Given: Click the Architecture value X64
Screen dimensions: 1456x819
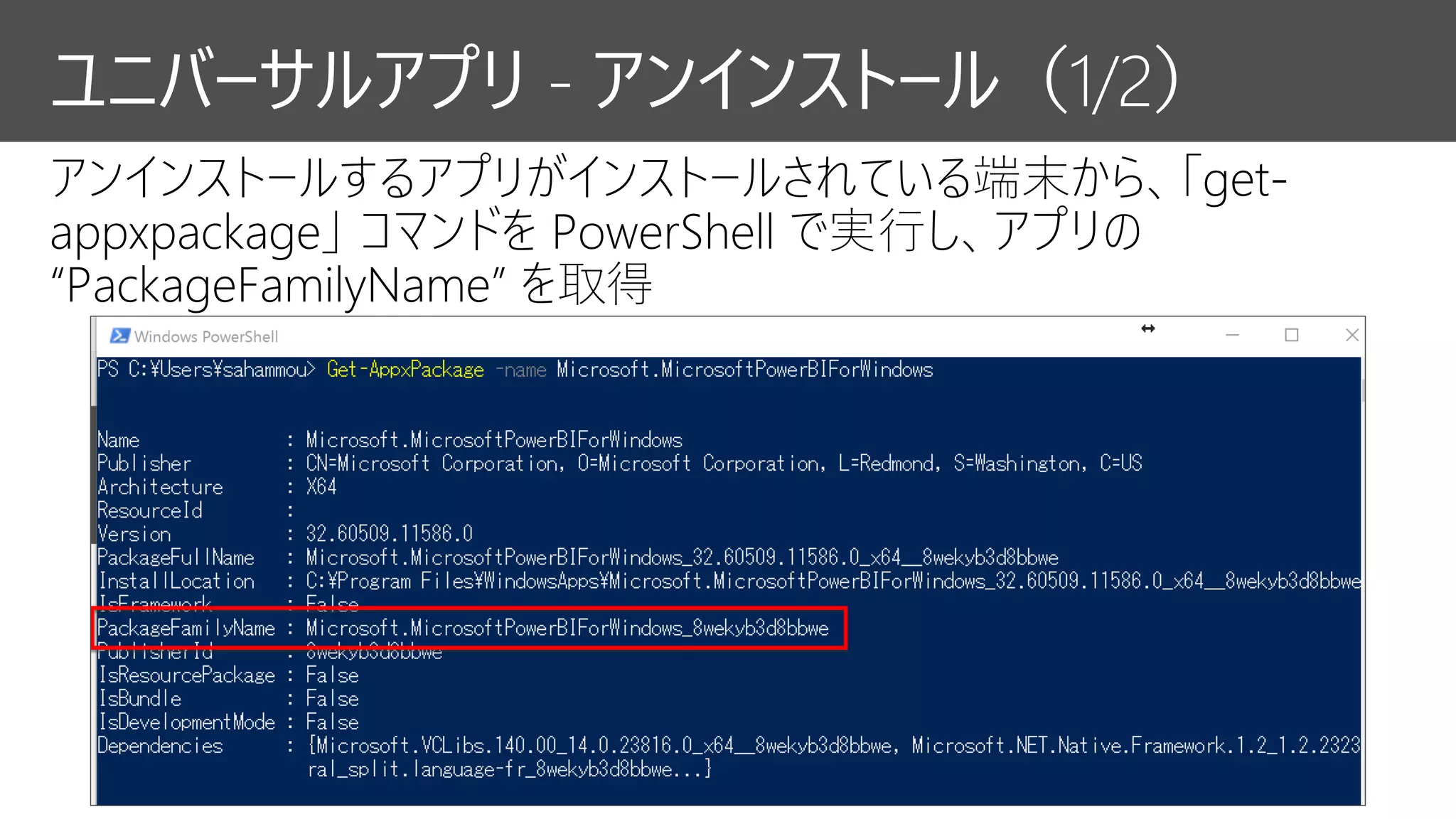Looking at the screenshot, I should [x=321, y=487].
